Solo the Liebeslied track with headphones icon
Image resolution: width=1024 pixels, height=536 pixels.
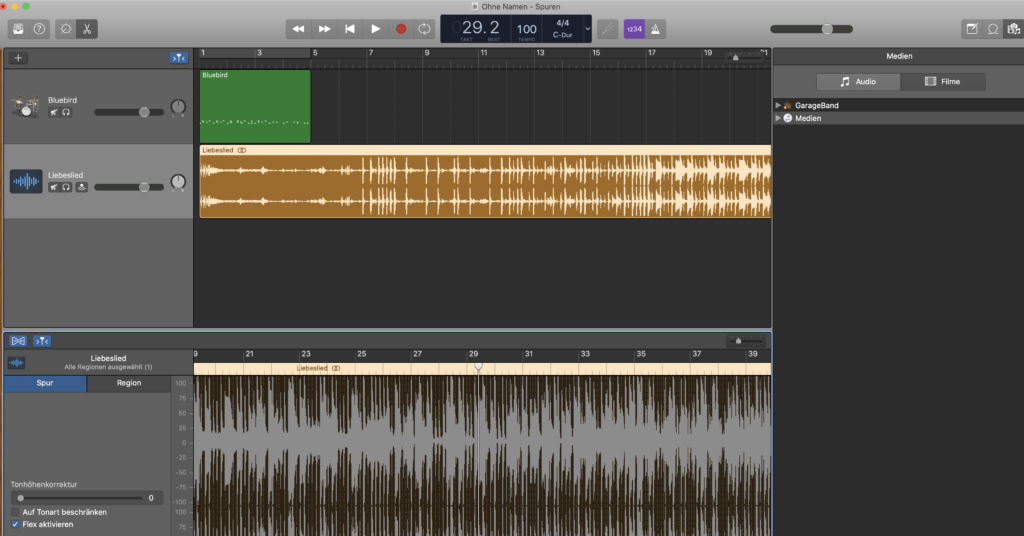pos(66,186)
